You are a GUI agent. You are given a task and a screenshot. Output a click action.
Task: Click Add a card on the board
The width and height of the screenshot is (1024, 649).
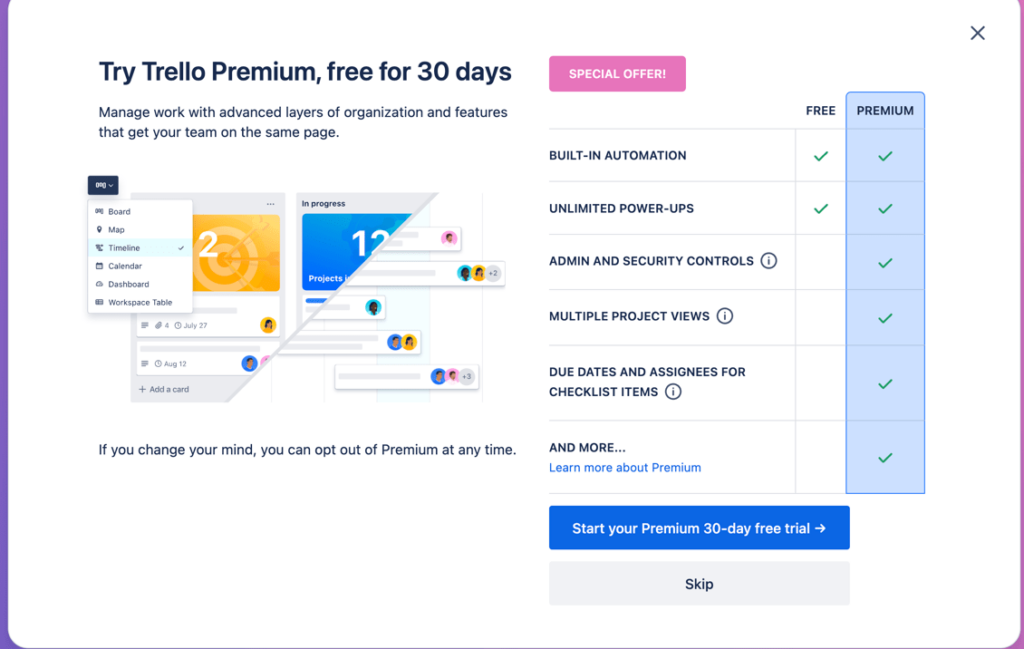[165, 390]
